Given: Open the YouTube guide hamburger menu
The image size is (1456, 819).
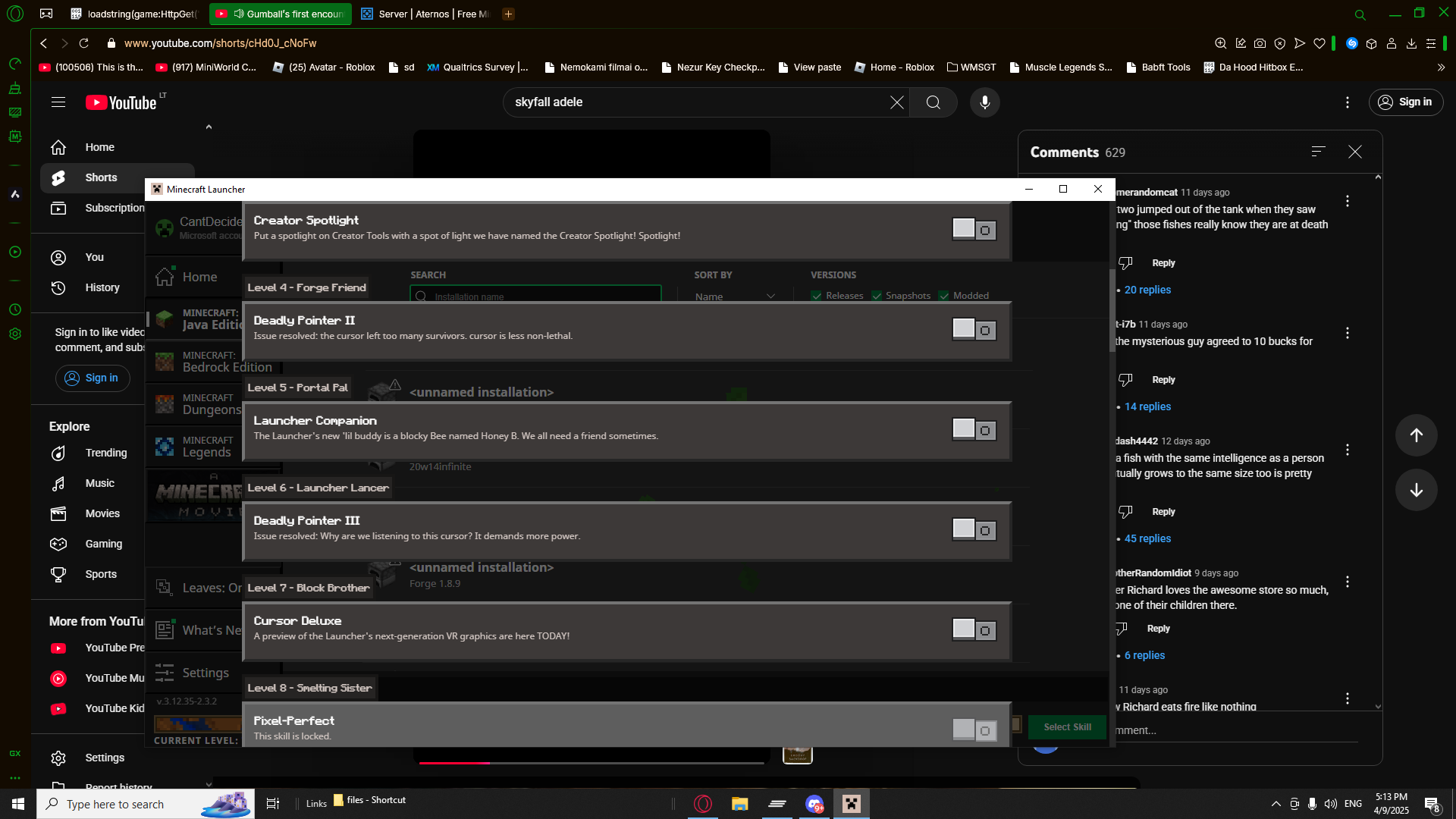Looking at the screenshot, I should pyautogui.click(x=58, y=102).
